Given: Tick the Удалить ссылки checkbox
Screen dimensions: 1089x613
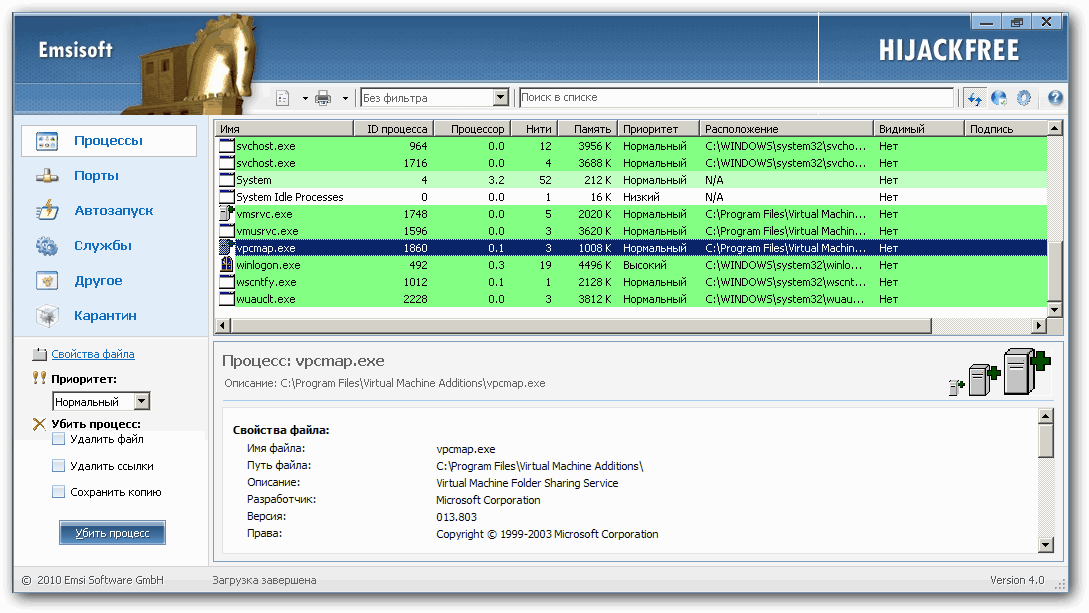Looking at the screenshot, I should coord(58,466).
